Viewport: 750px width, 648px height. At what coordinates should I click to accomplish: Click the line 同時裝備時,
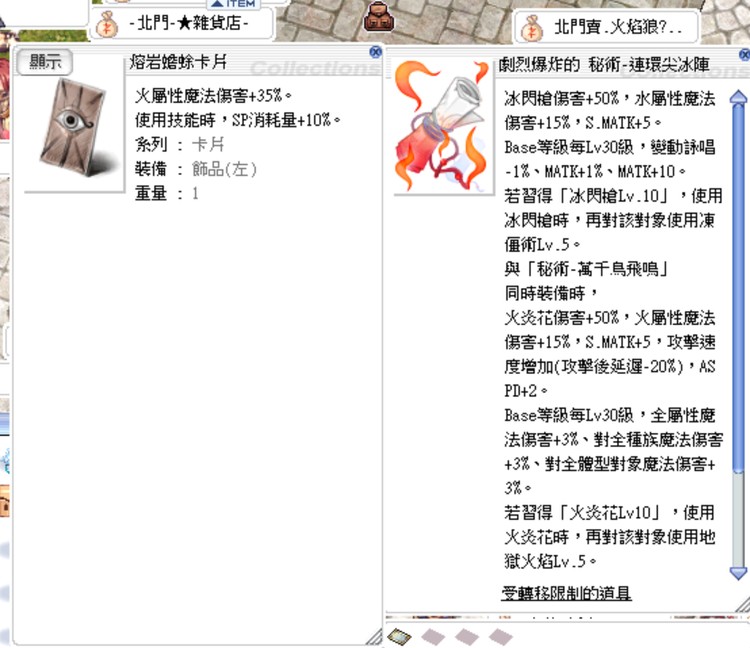coord(551,293)
